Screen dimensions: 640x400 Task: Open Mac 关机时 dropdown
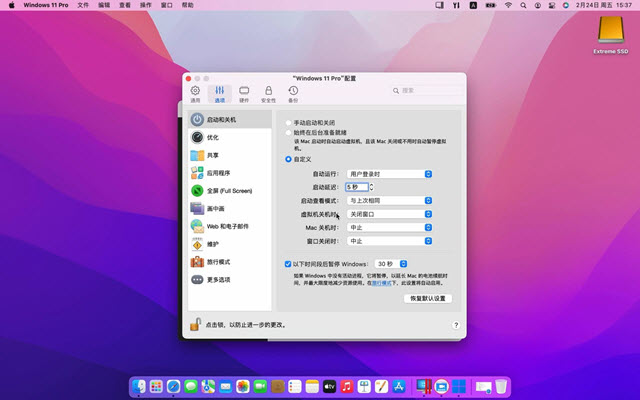[x=389, y=227]
